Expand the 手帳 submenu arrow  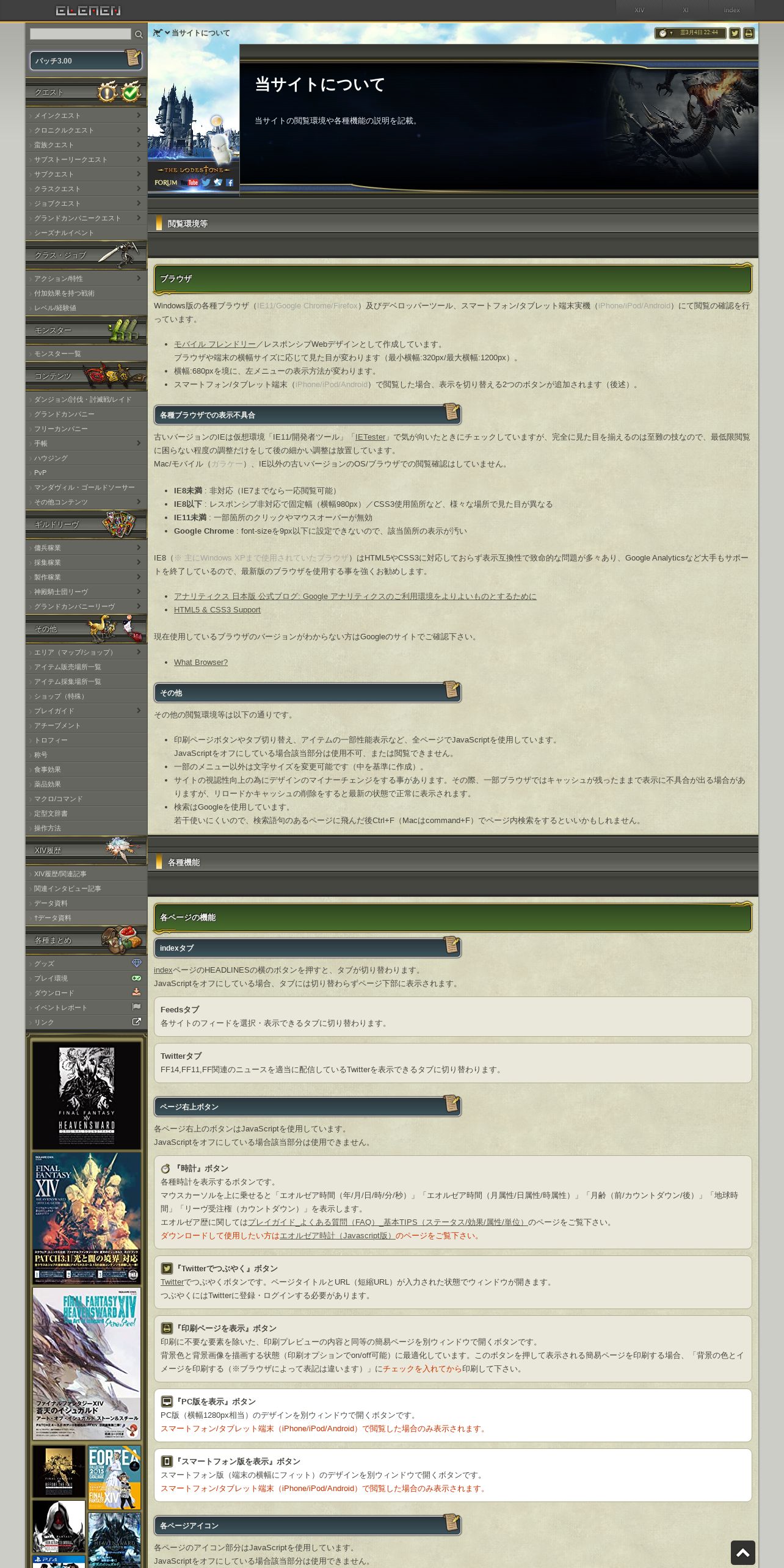(139, 443)
